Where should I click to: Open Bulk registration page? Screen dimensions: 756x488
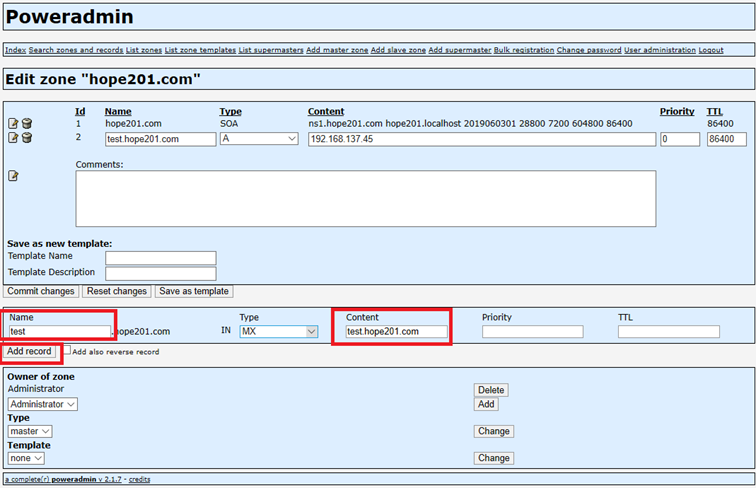(x=524, y=50)
